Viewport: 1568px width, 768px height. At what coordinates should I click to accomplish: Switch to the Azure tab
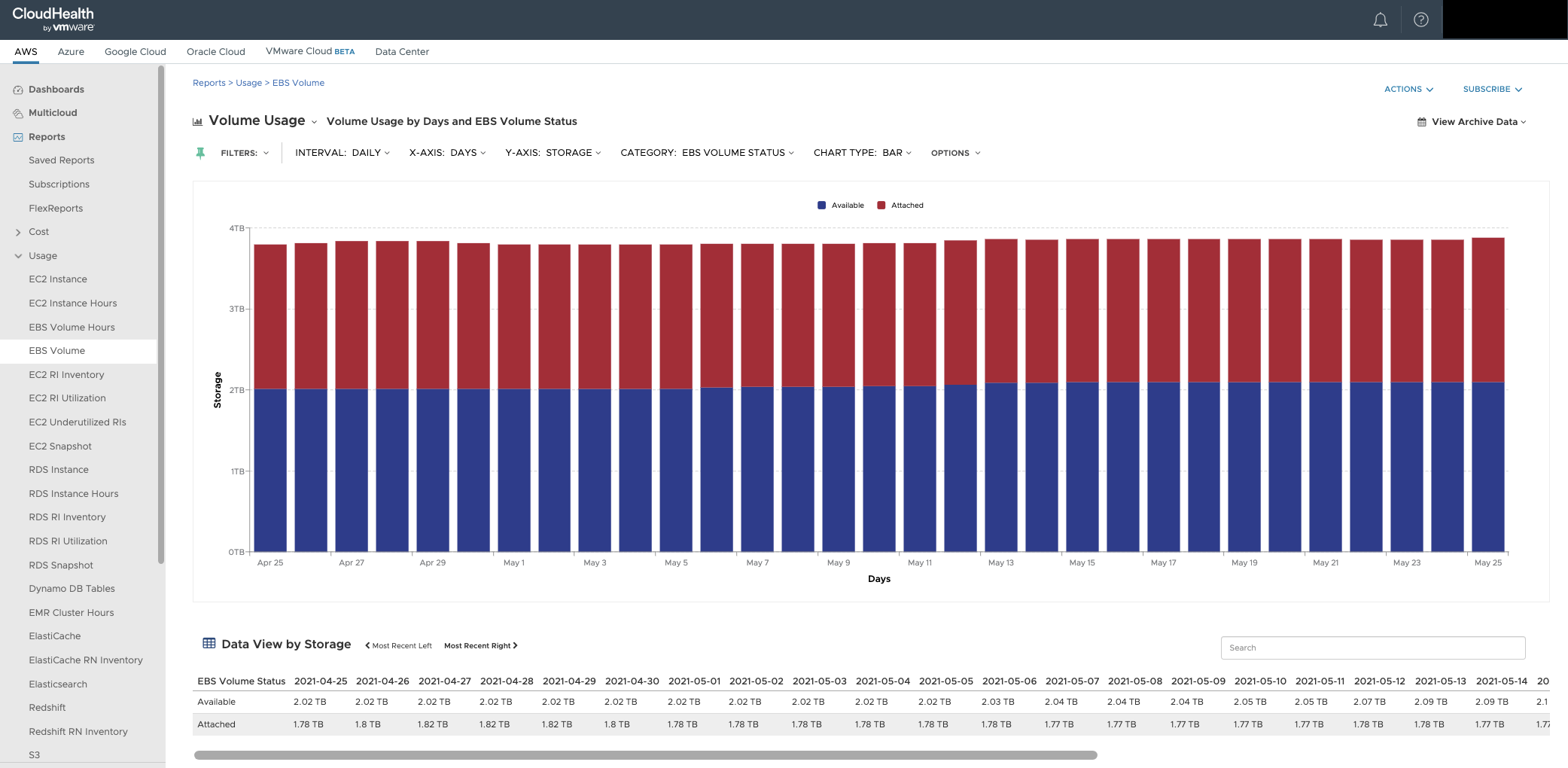click(x=71, y=52)
